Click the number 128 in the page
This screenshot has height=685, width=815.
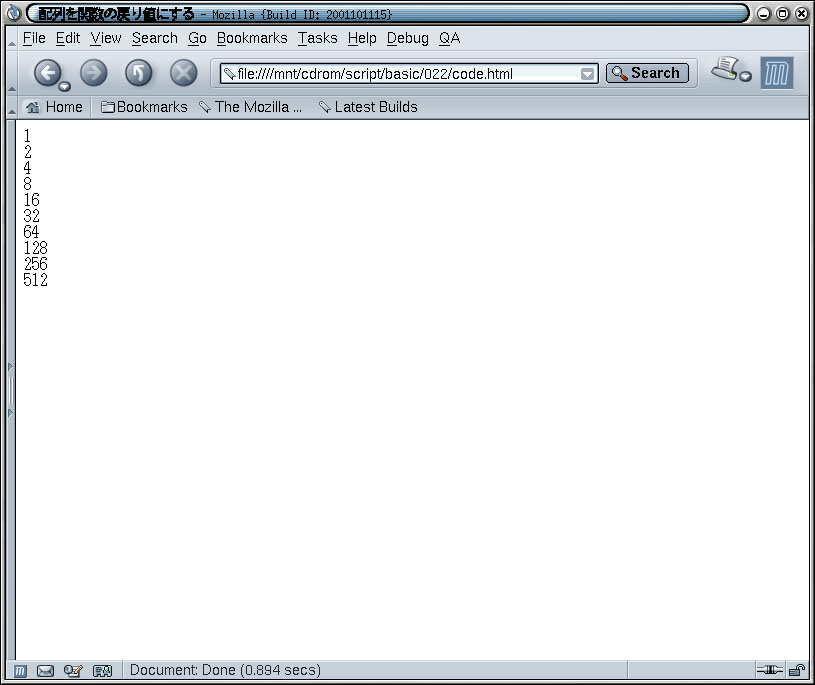coord(35,248)
